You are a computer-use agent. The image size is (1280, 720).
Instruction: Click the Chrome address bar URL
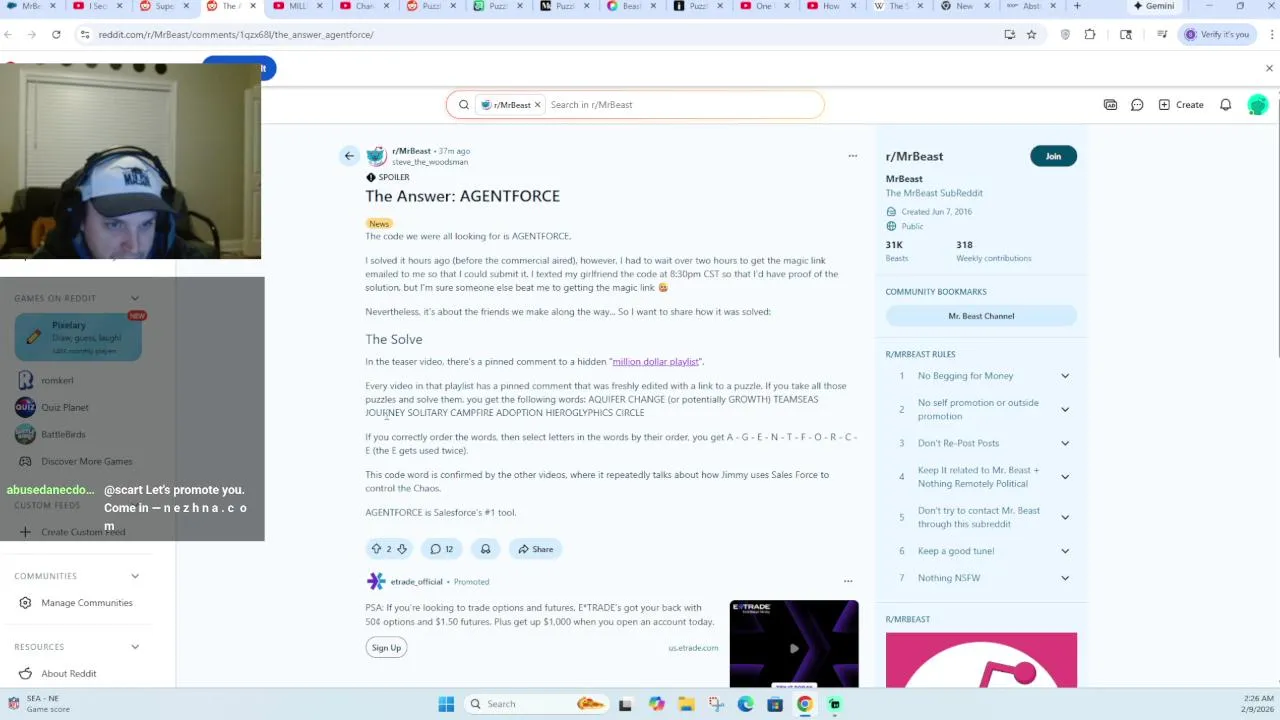pyautogui.click(x=236, y=34)
